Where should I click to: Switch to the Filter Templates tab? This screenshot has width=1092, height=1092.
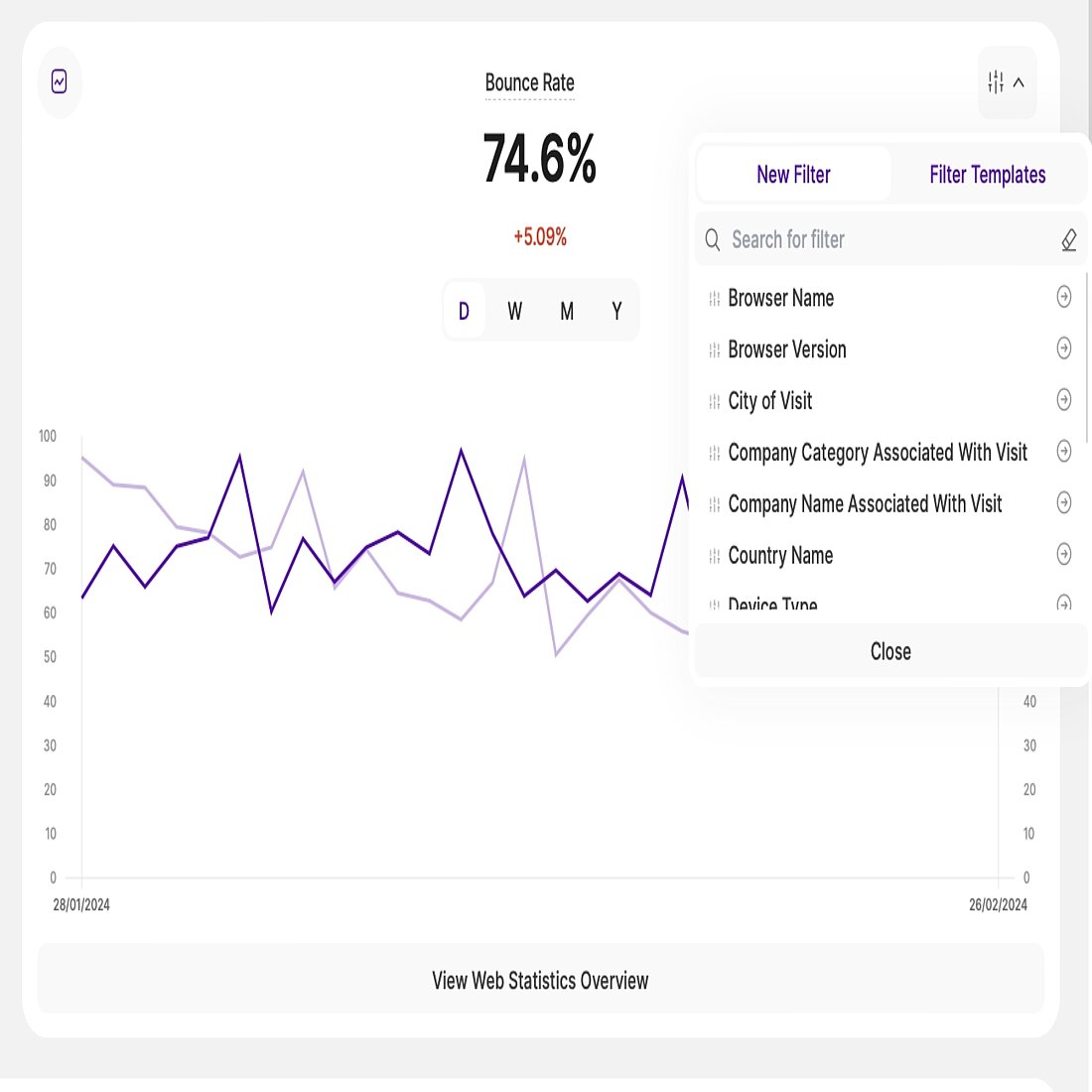pyautogui.click(x=987, y=175)
